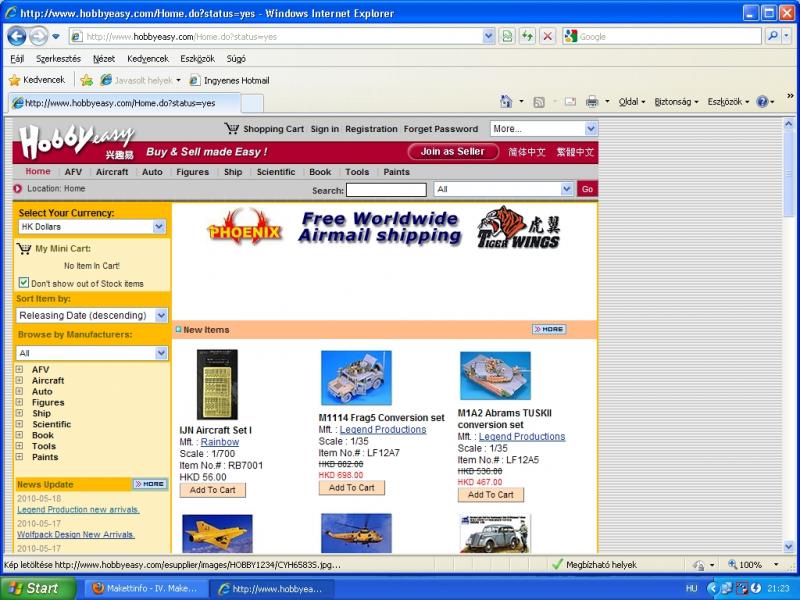
Task: Click the Join as Seller button
Action: [452, 152]
